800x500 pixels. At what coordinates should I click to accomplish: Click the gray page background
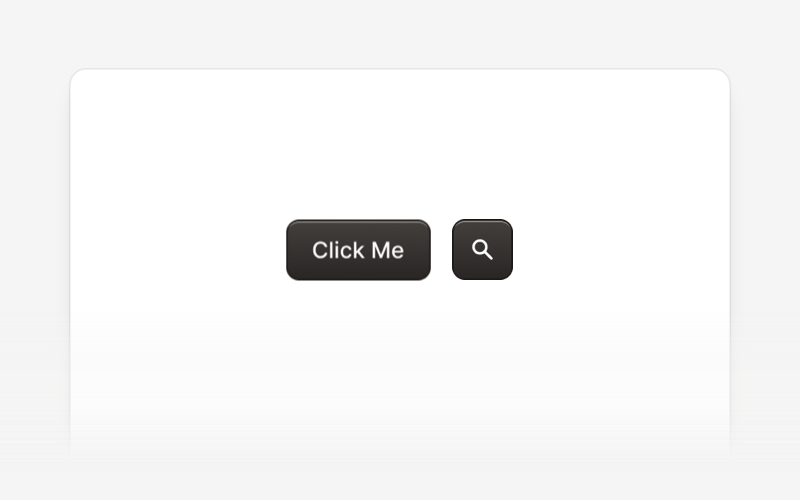pyautogui.click(x=400, y=31)
